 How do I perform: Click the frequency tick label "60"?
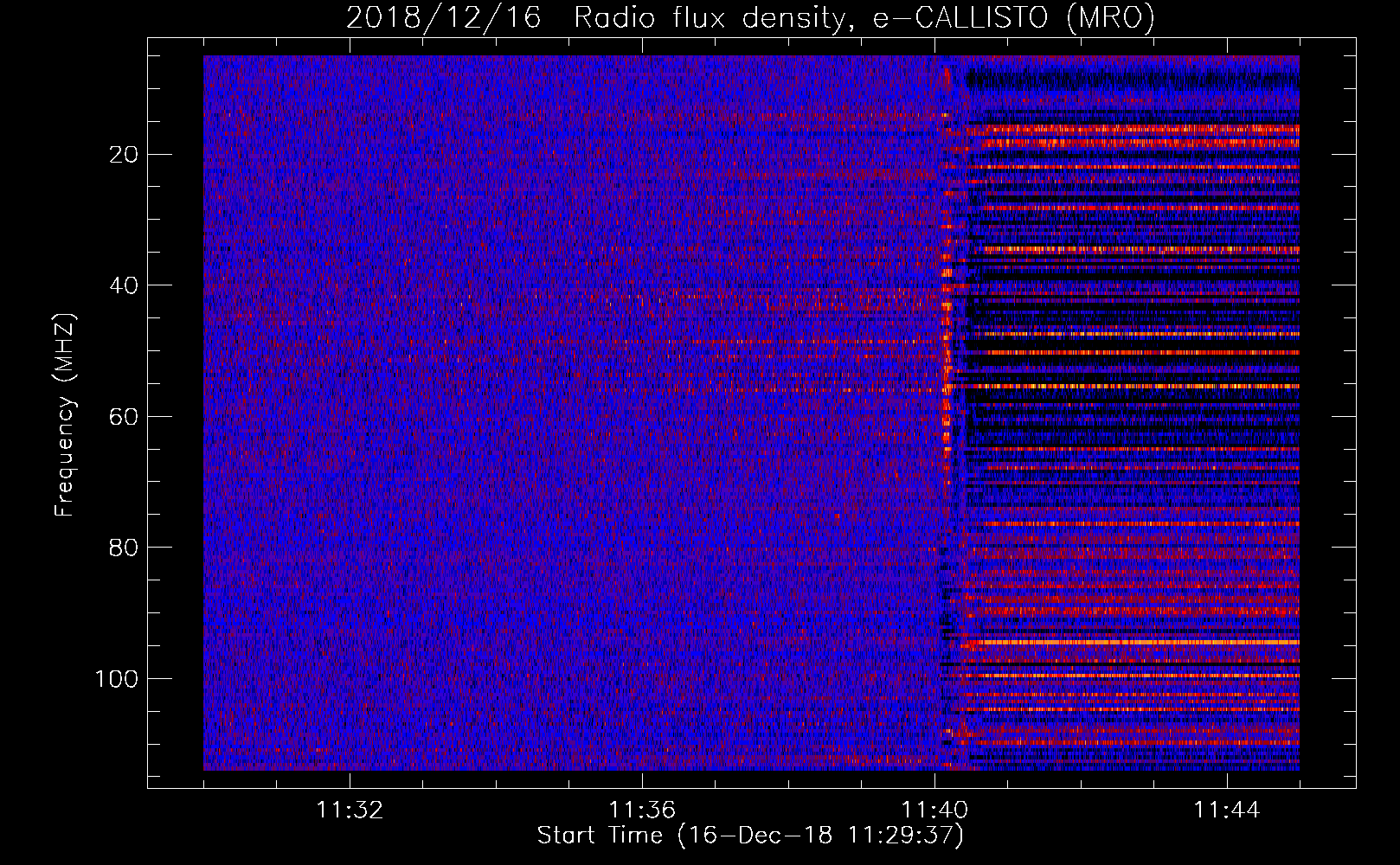tap(125, 417)
